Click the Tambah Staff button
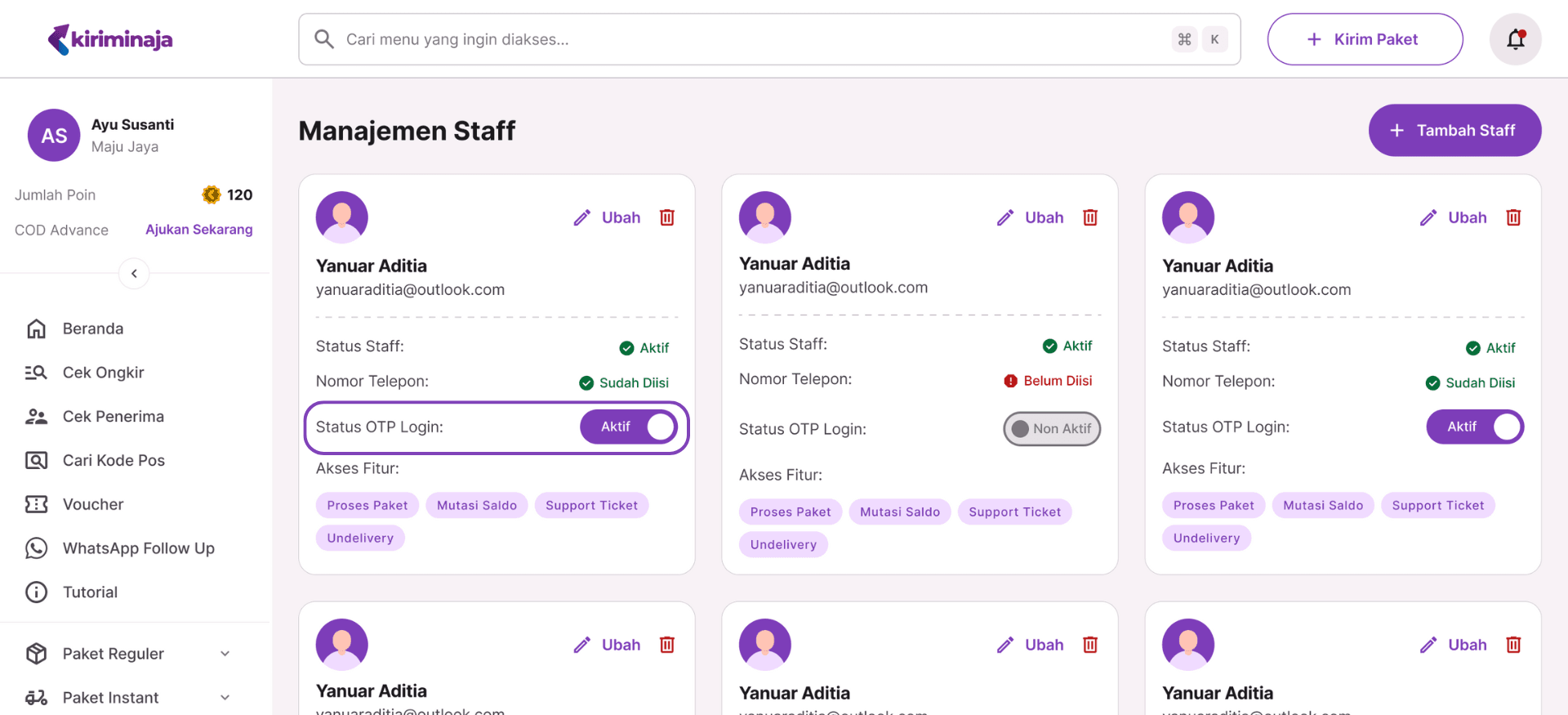The width and height of the screenshot is (1568, 715). coord(1454,131)
